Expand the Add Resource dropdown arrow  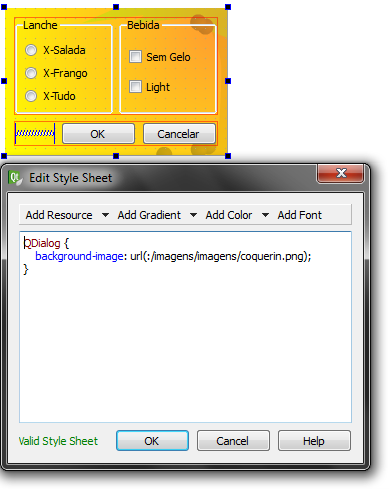[105, 215]
